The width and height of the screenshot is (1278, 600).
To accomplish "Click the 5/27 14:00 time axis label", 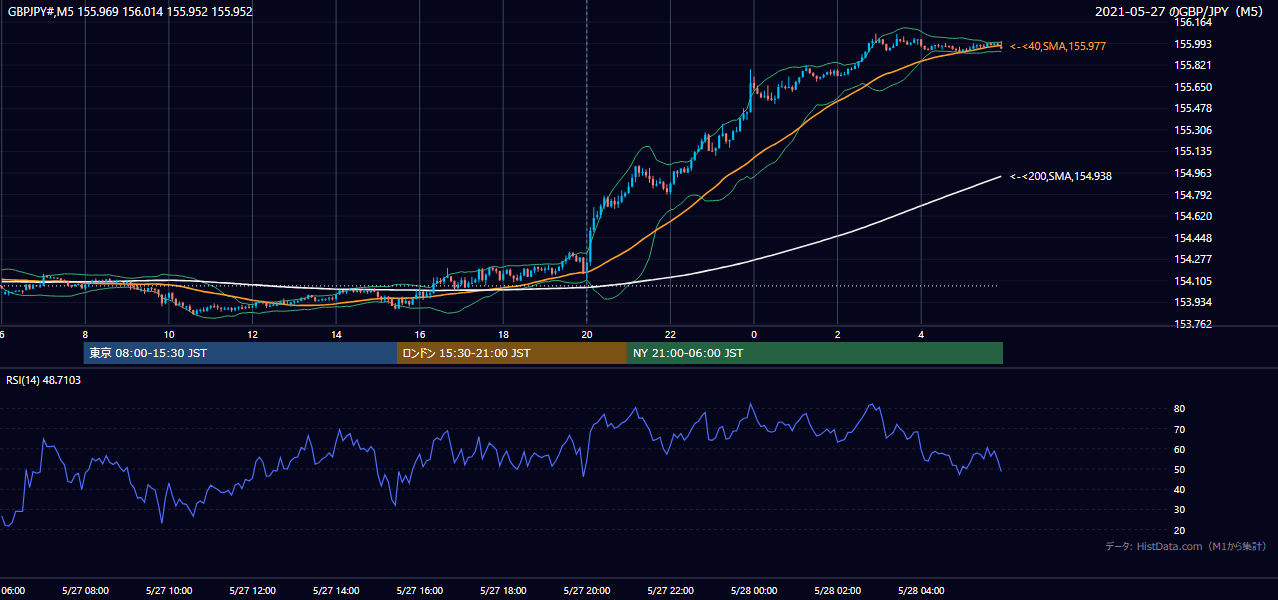I will (335, 590).
